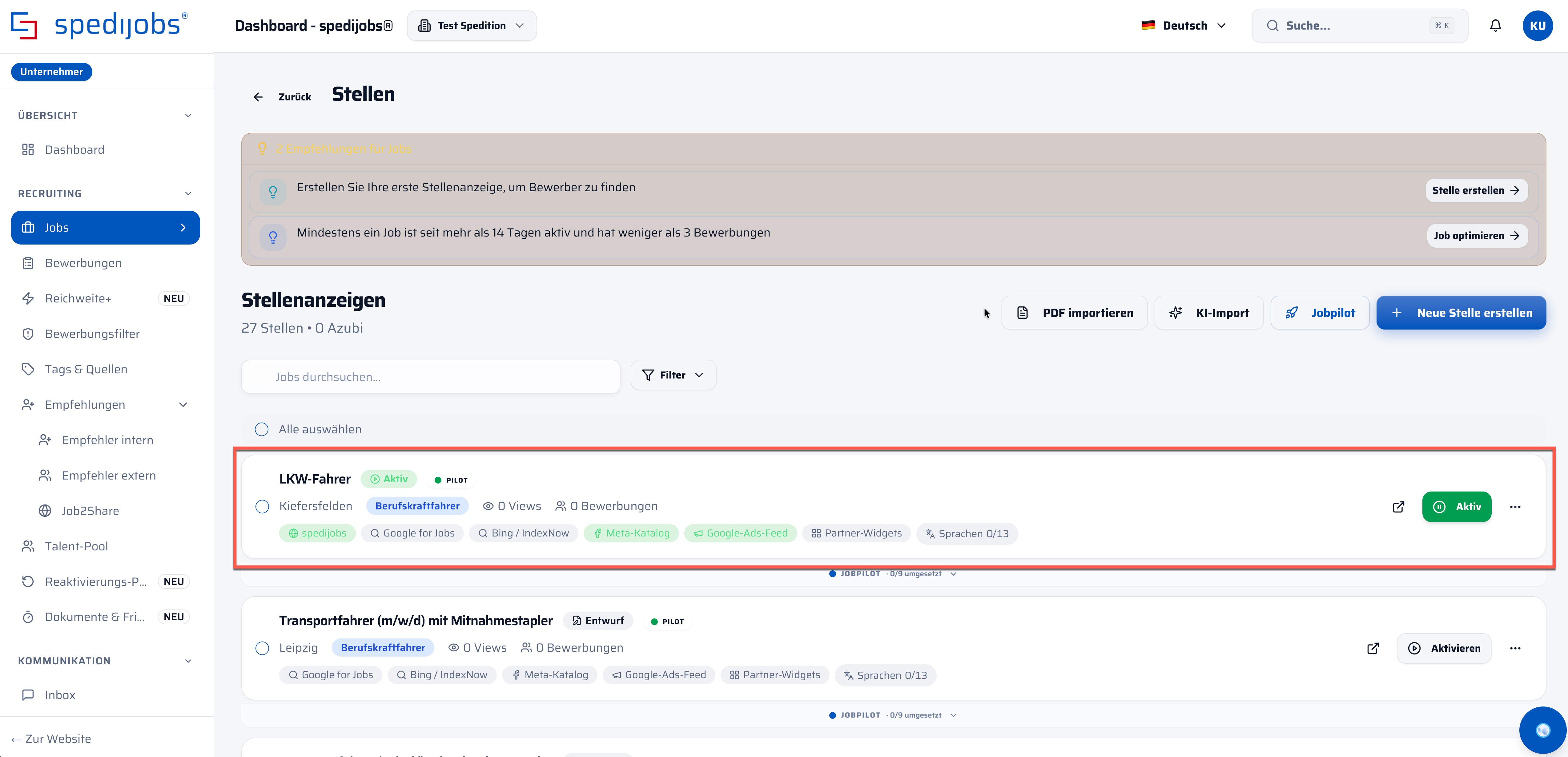Click lightbulb icon of first recommendation
1568x757 pixels.
[x=273, y=192]
